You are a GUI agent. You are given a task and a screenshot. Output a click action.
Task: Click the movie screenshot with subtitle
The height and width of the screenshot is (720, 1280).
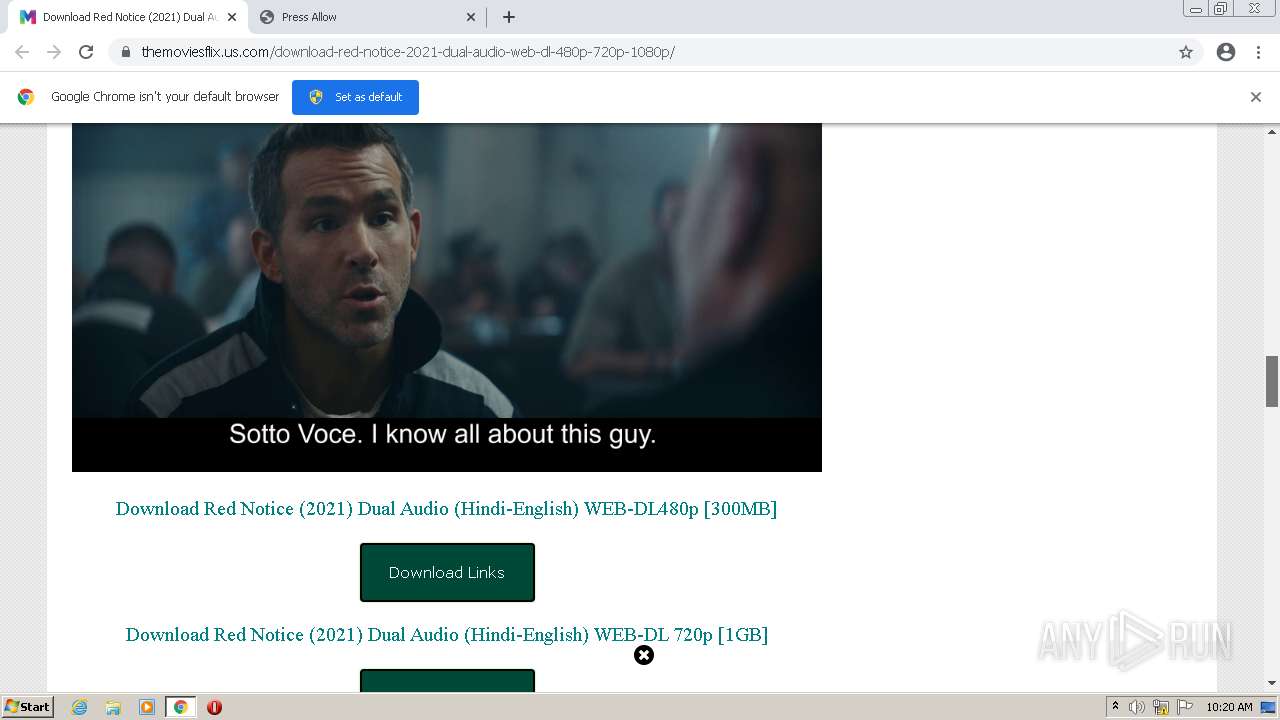[x=447, y=297]
